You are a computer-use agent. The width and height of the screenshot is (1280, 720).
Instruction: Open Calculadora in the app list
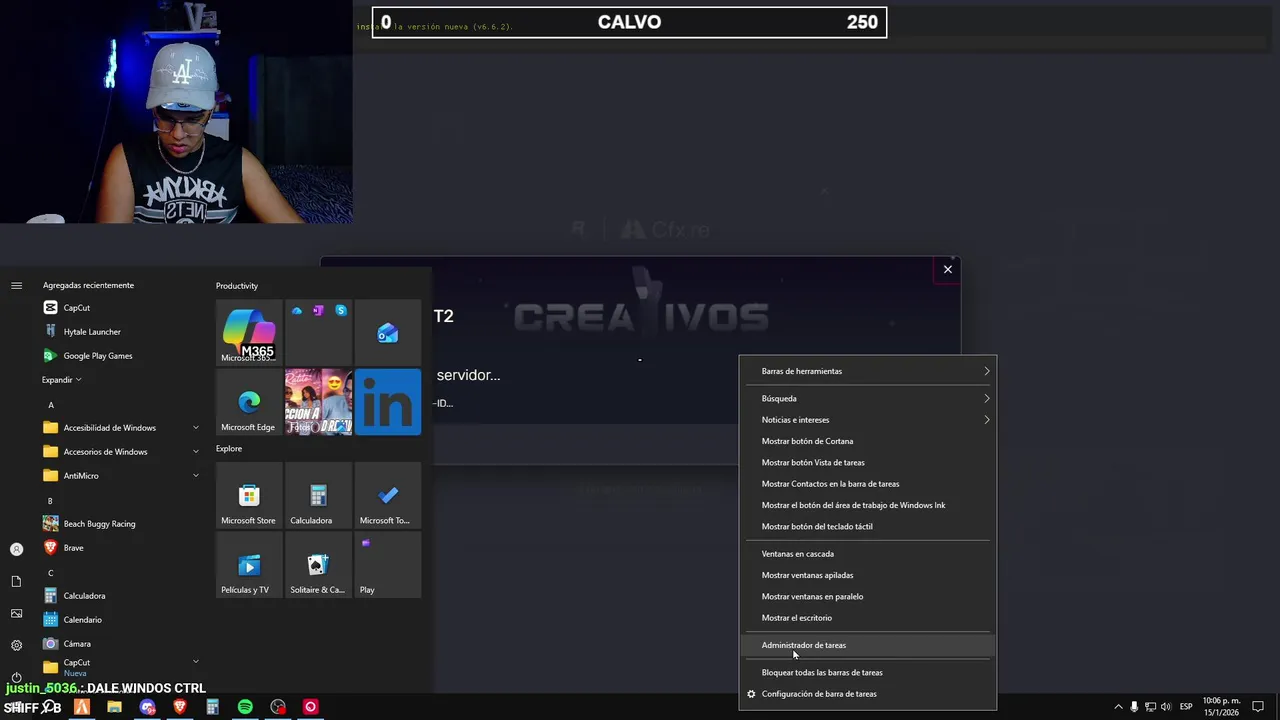click(x=84, y=596)
